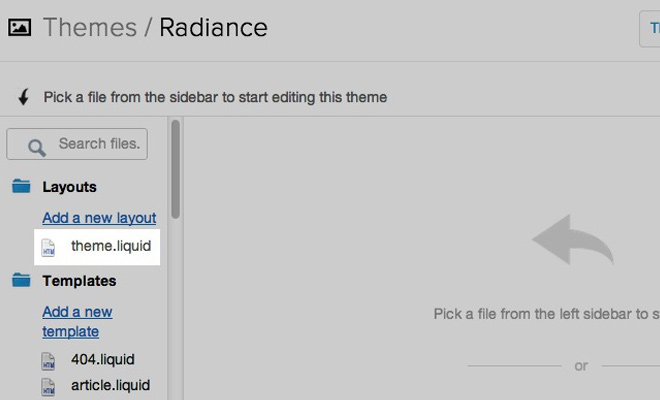The width and height of the screenshot is (660, 400).
Task: Click the Templates folder icon
Action: click(21, 281)
